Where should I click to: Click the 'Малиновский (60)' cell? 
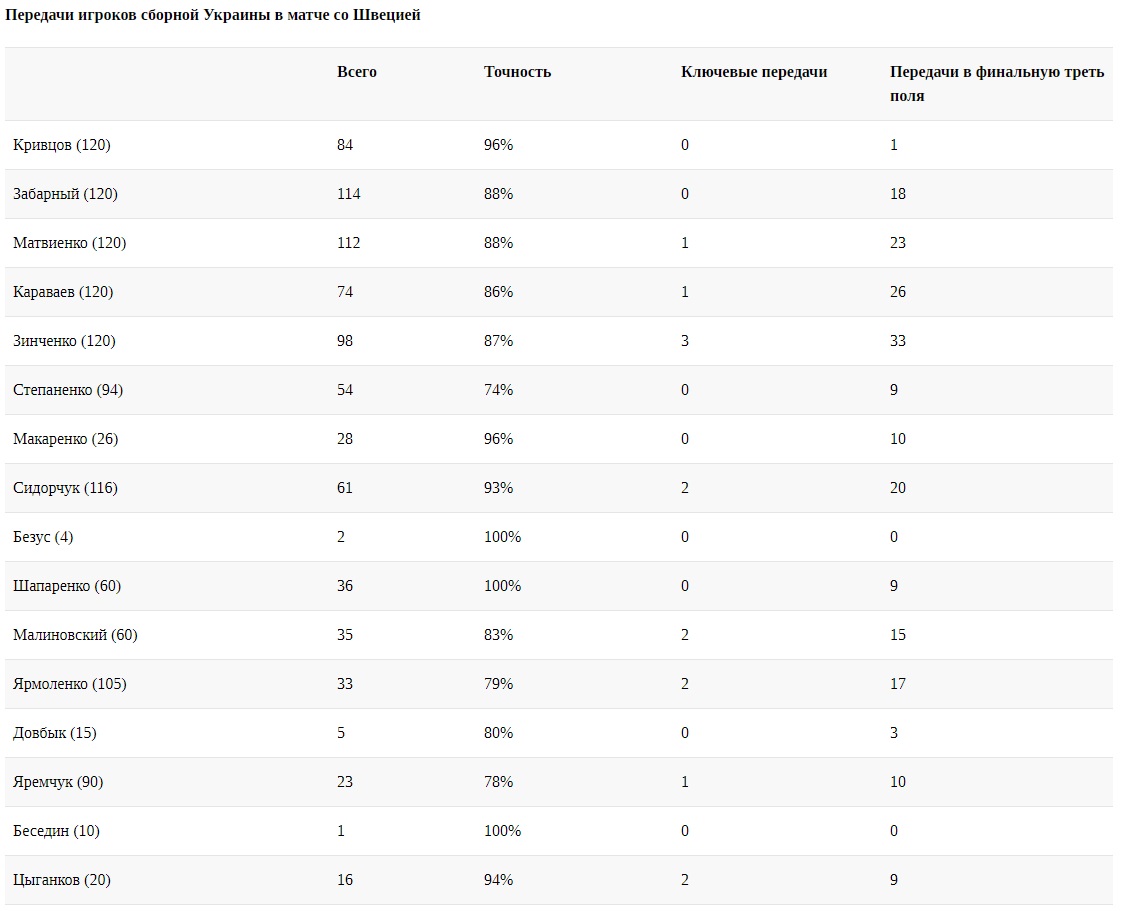coord(75,635)
